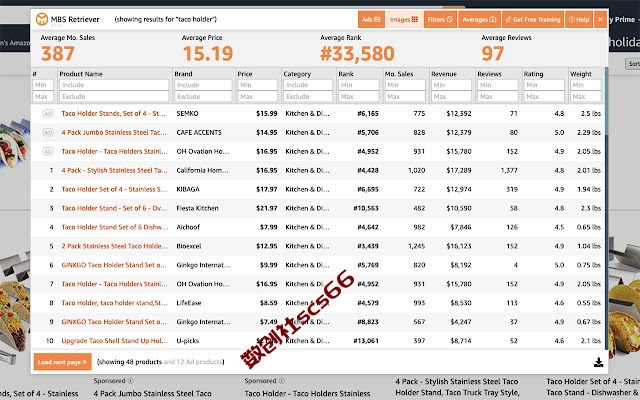Sort by Brand column header

point(183,74)
